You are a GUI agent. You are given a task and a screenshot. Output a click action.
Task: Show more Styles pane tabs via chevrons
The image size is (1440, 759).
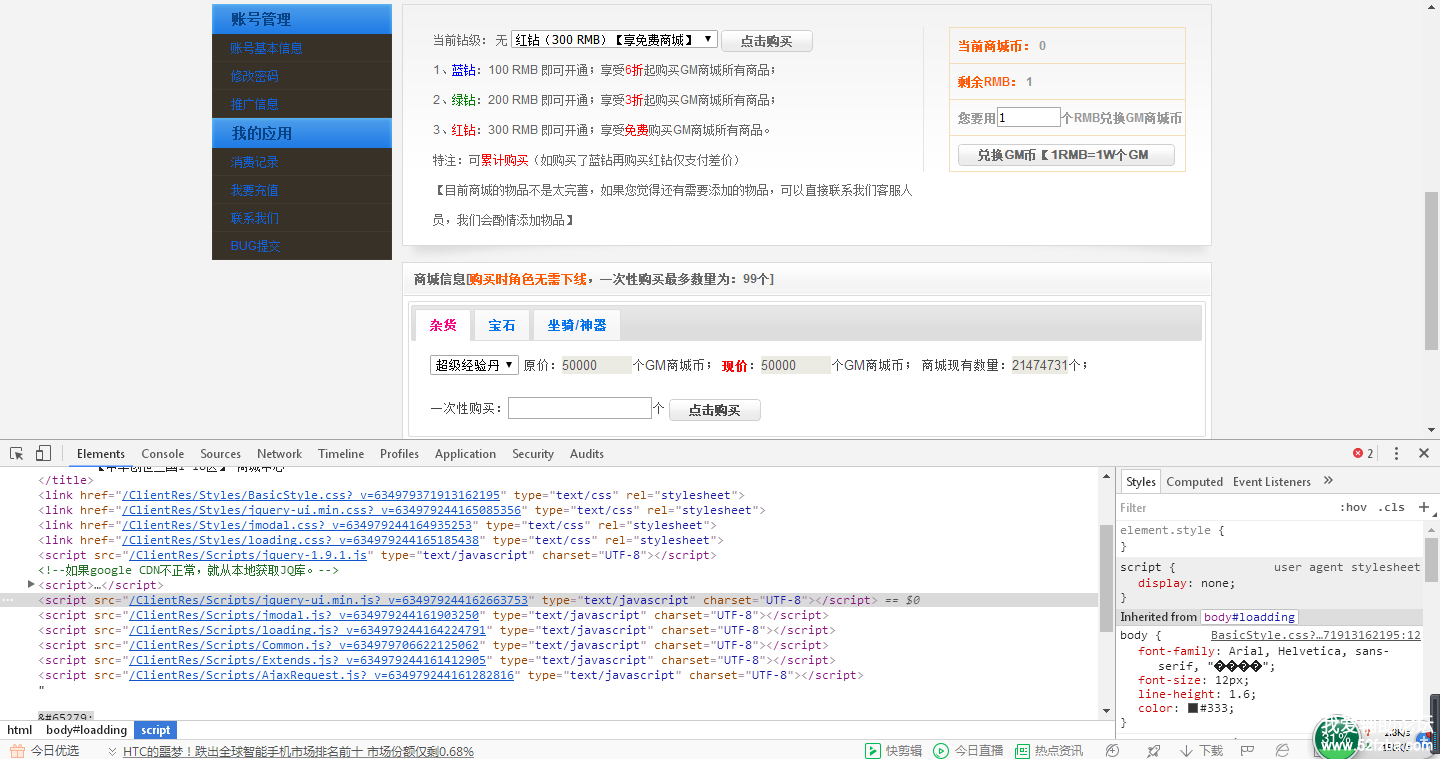[x=1328, y=481]
